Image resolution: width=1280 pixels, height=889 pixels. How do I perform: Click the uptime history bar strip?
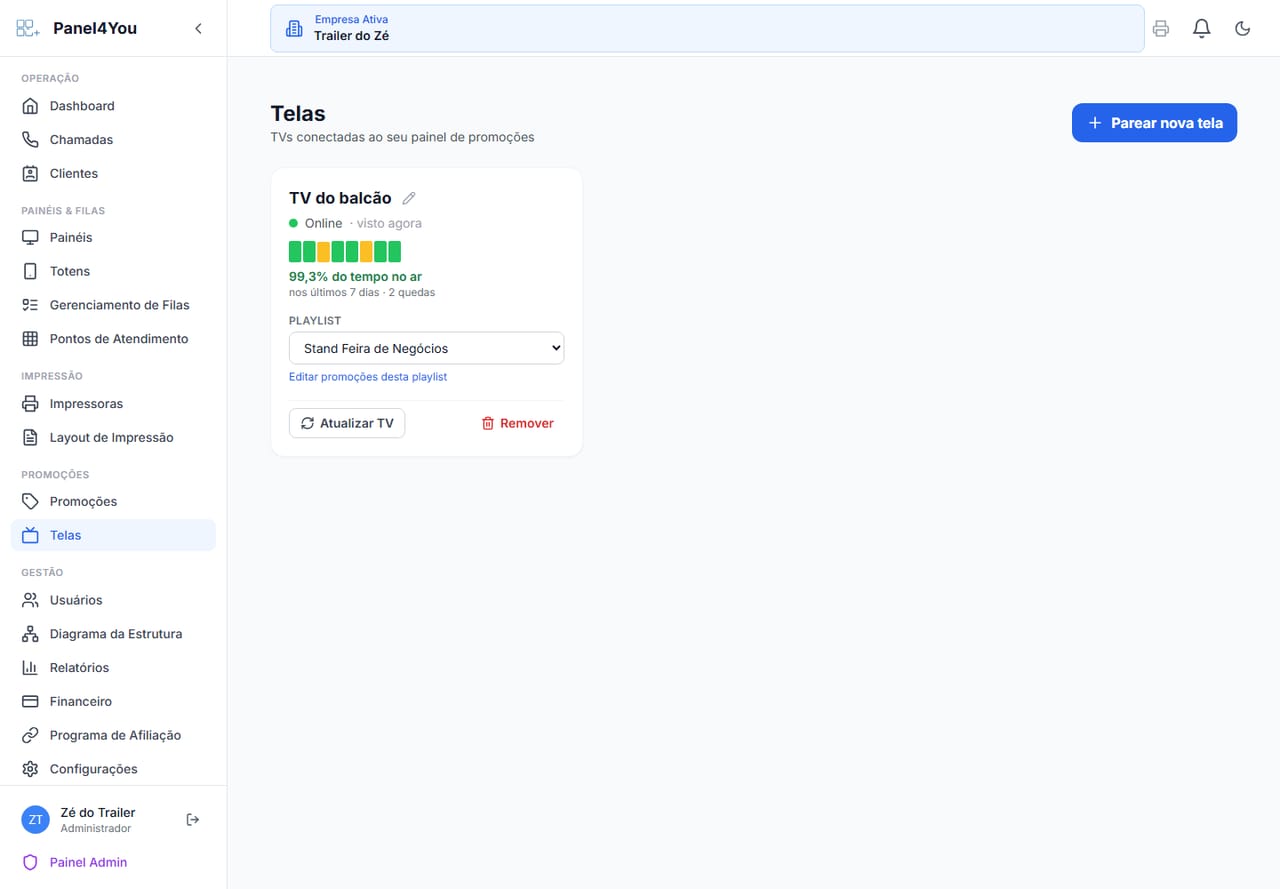click(x=345, y=251)
